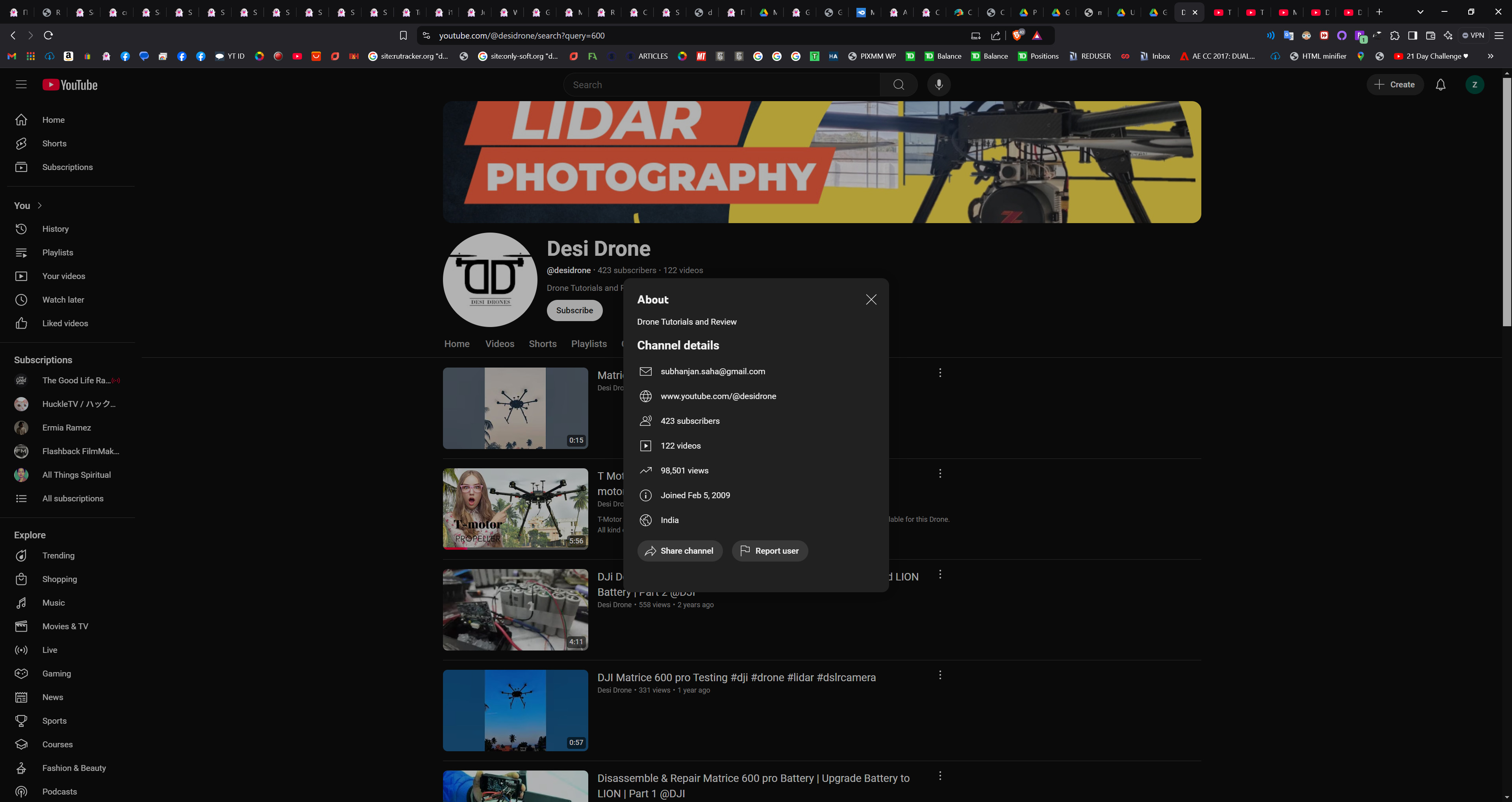Click the Report user button

[x=769, y=551]
